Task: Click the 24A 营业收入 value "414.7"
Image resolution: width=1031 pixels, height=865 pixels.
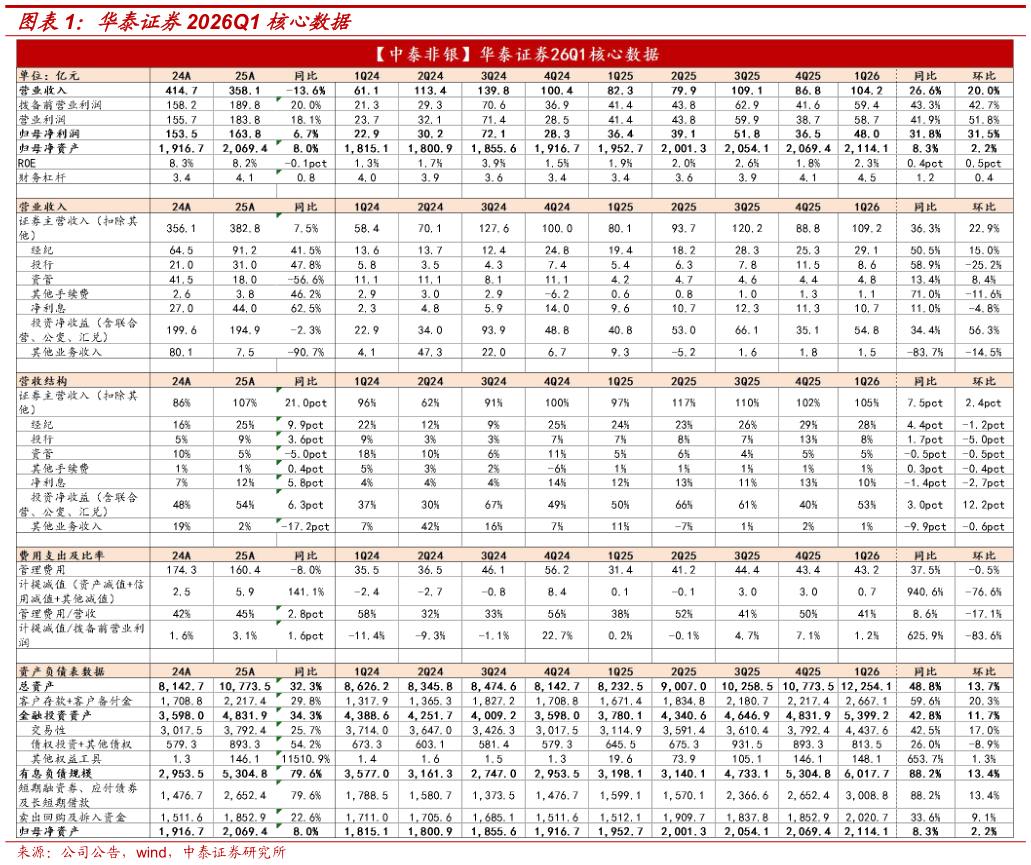Action: tap(181, 91)
